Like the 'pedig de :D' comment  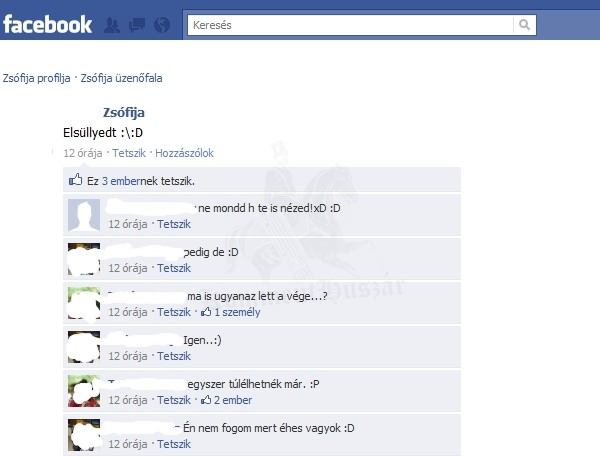click(174, 268)
